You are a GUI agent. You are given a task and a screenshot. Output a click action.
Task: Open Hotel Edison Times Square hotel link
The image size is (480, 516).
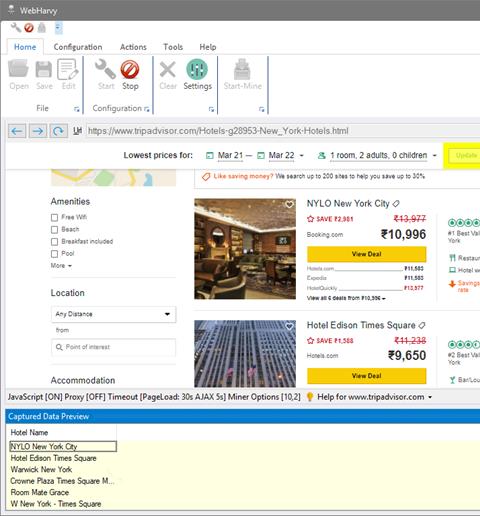361,325
